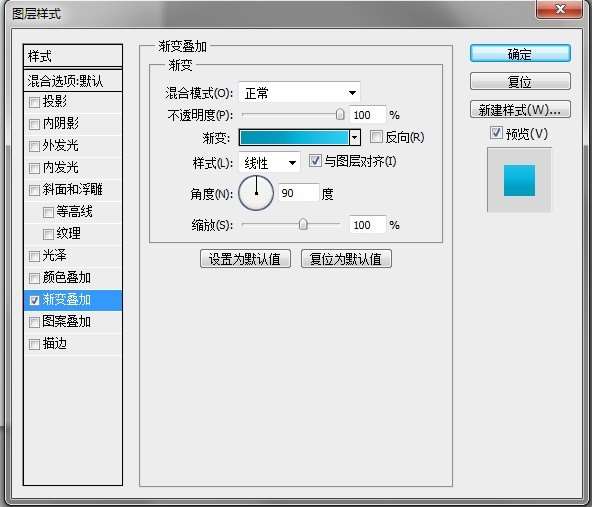The height and width of the screenshot is (507, 592).
Task: Click the 确定 OK button
Action: [x=520, y=54]
